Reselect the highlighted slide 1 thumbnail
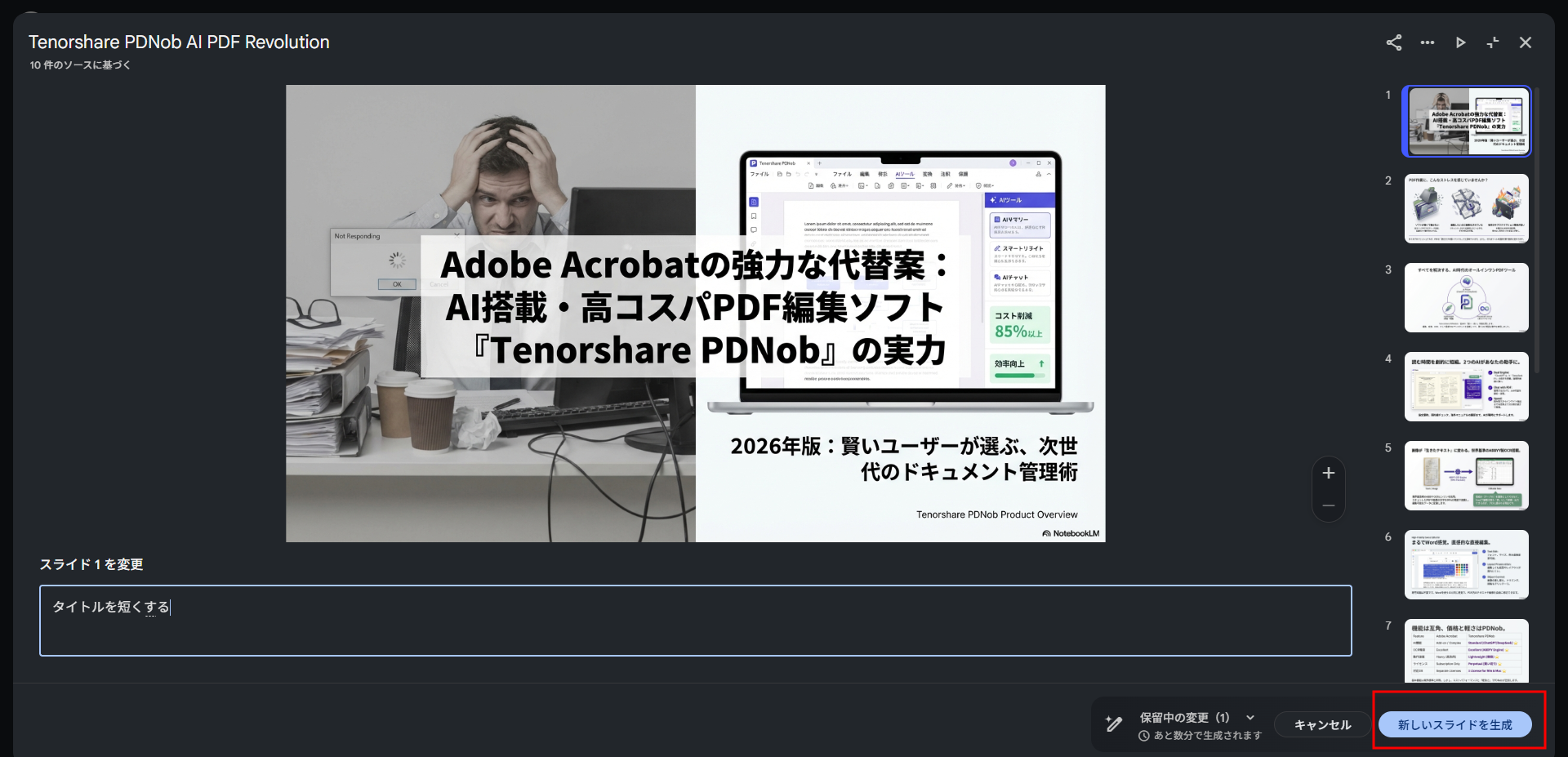 [x=1466, y=121]
